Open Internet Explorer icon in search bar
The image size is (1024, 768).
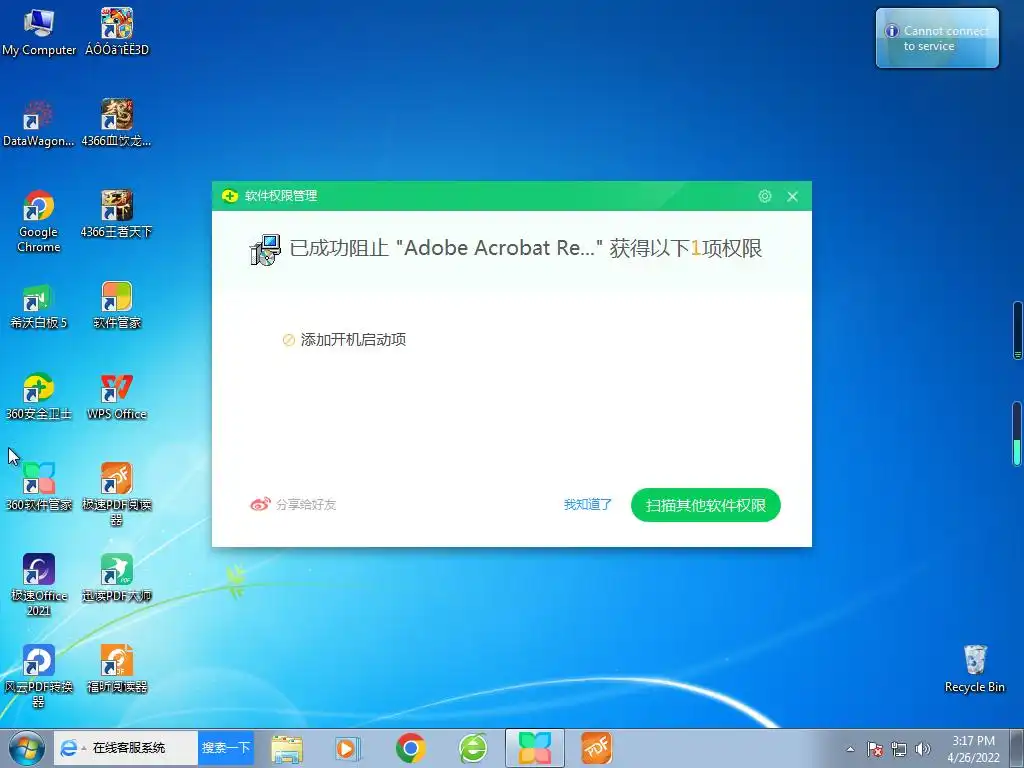pos(68,748)
